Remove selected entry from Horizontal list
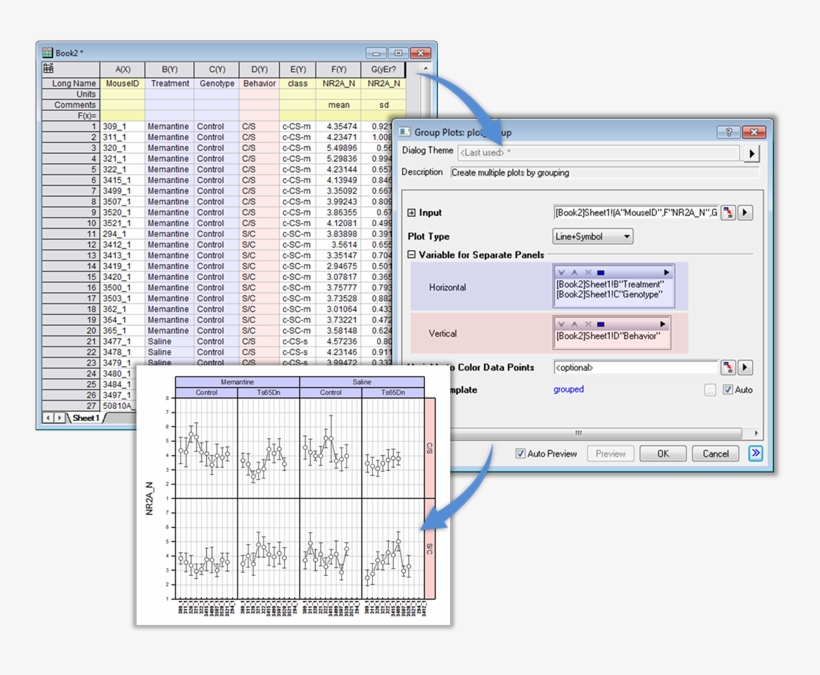The image size is (820, 675). coord(587,272)
